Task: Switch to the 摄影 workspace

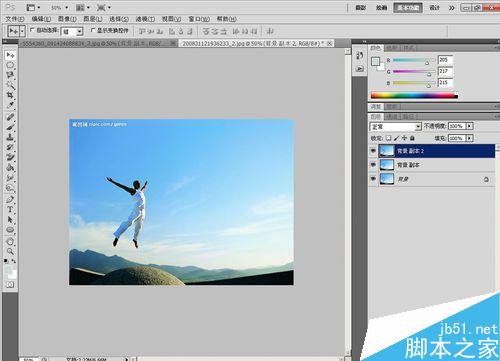Action: point(361,7)
